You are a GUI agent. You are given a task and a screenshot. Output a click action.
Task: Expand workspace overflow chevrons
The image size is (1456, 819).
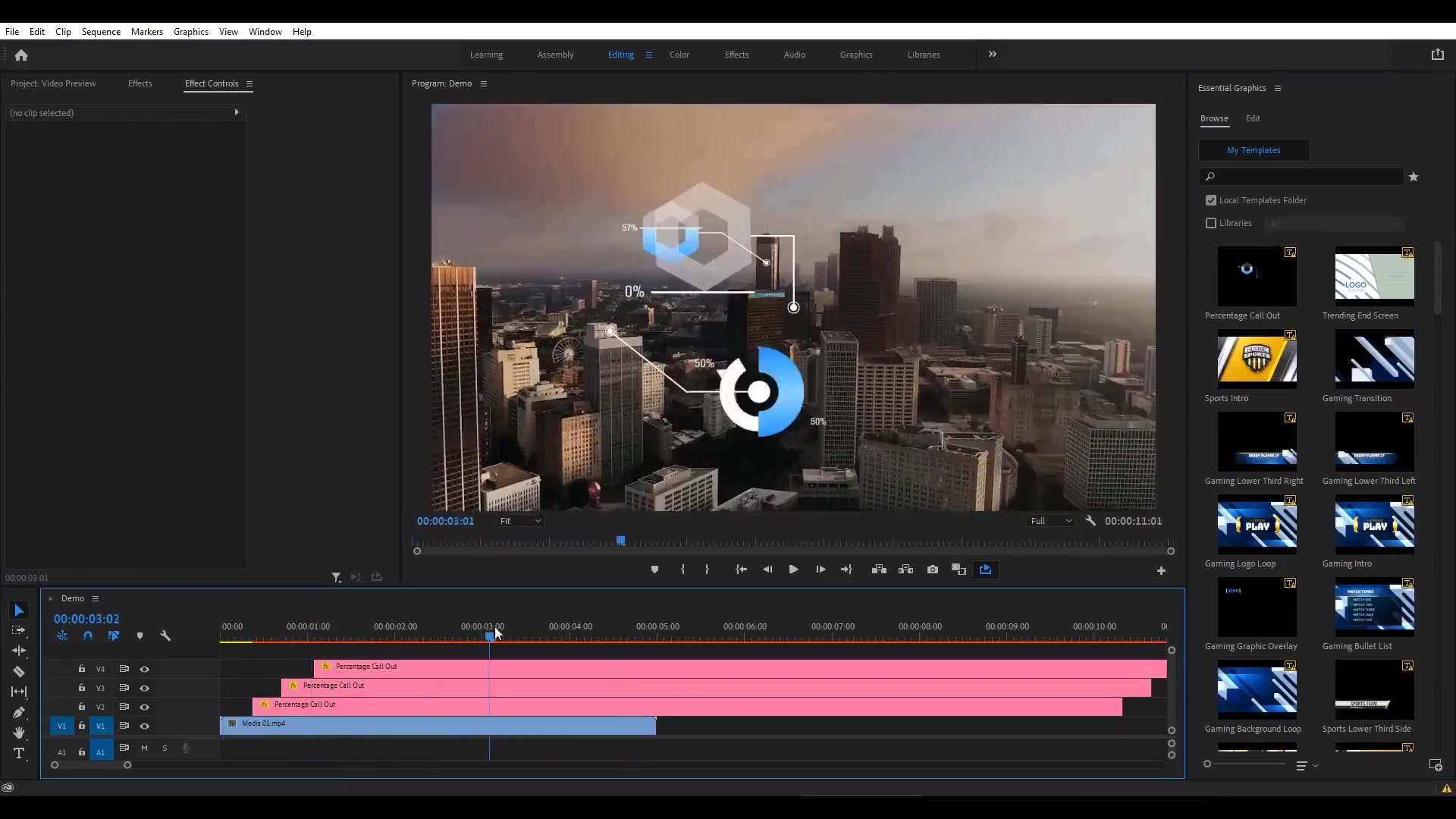(x=993, y=55)
